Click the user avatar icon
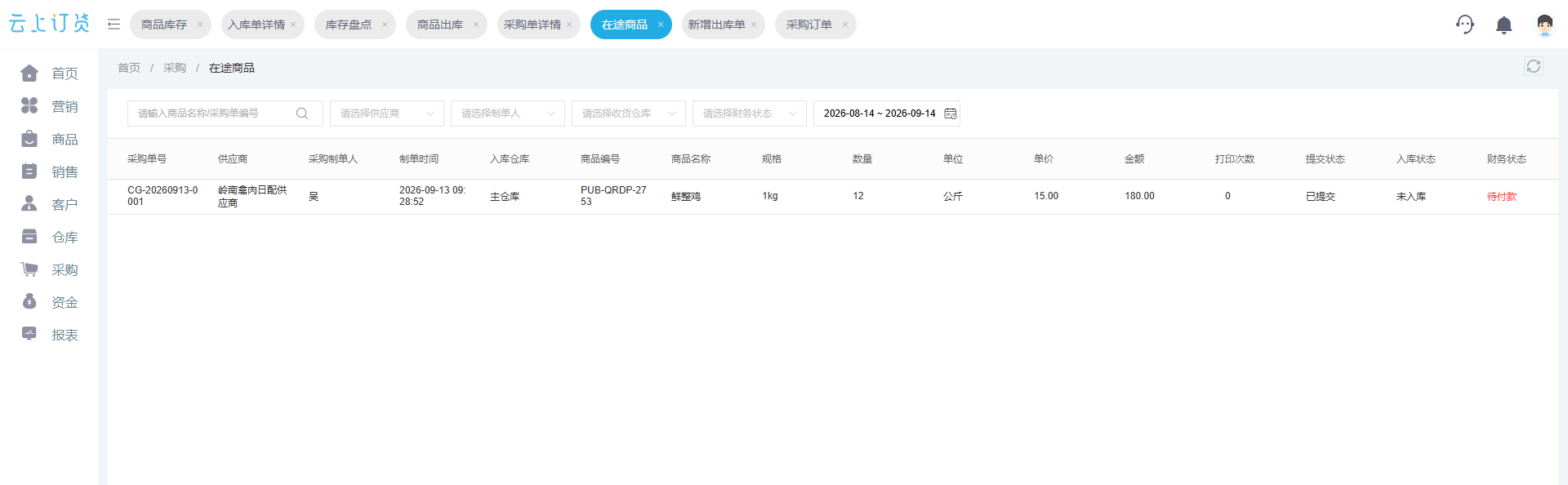This screenshot has width=1568, height=485. click(x=1544, y=24)
